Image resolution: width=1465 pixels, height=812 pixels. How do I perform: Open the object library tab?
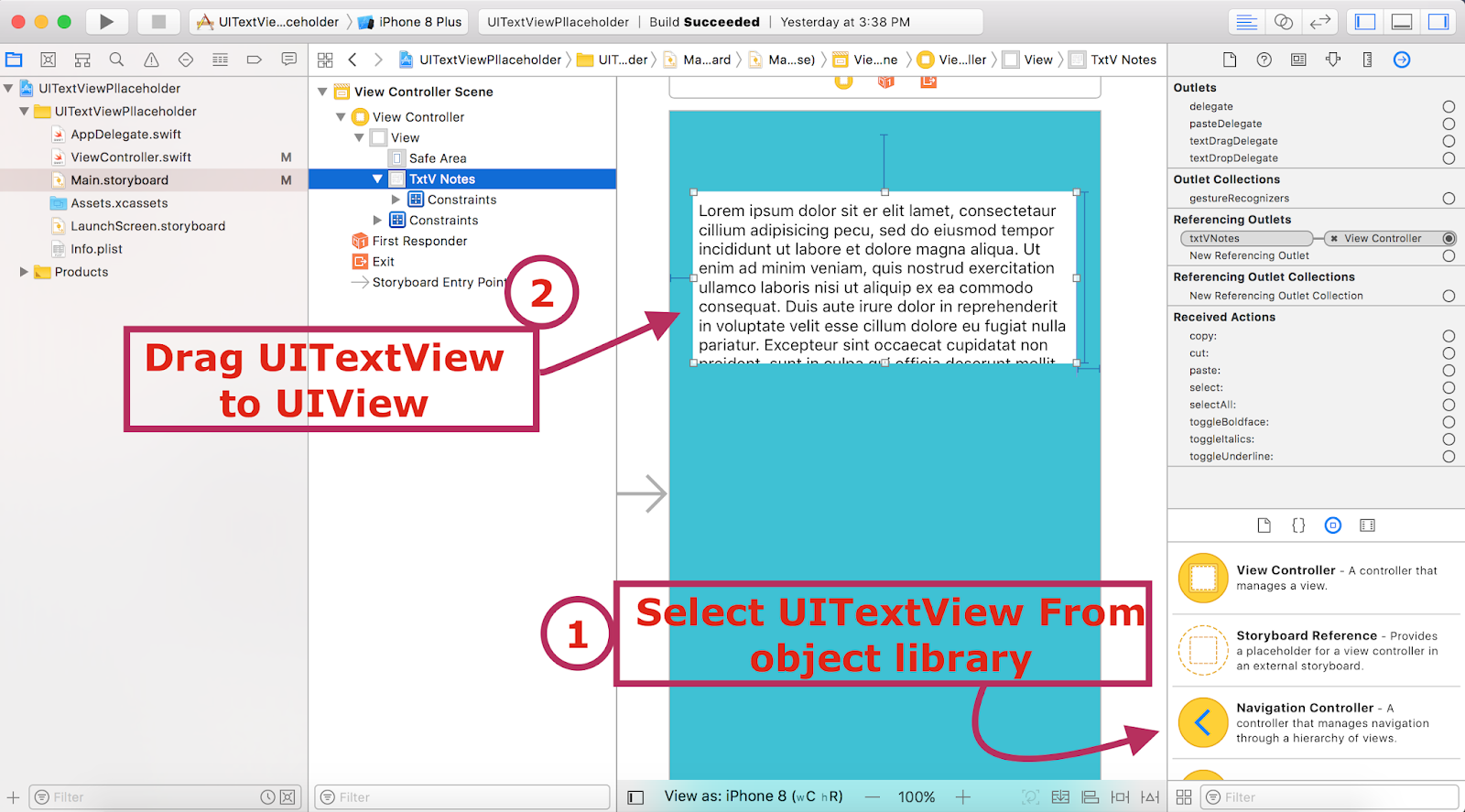tap(1333, 525)
